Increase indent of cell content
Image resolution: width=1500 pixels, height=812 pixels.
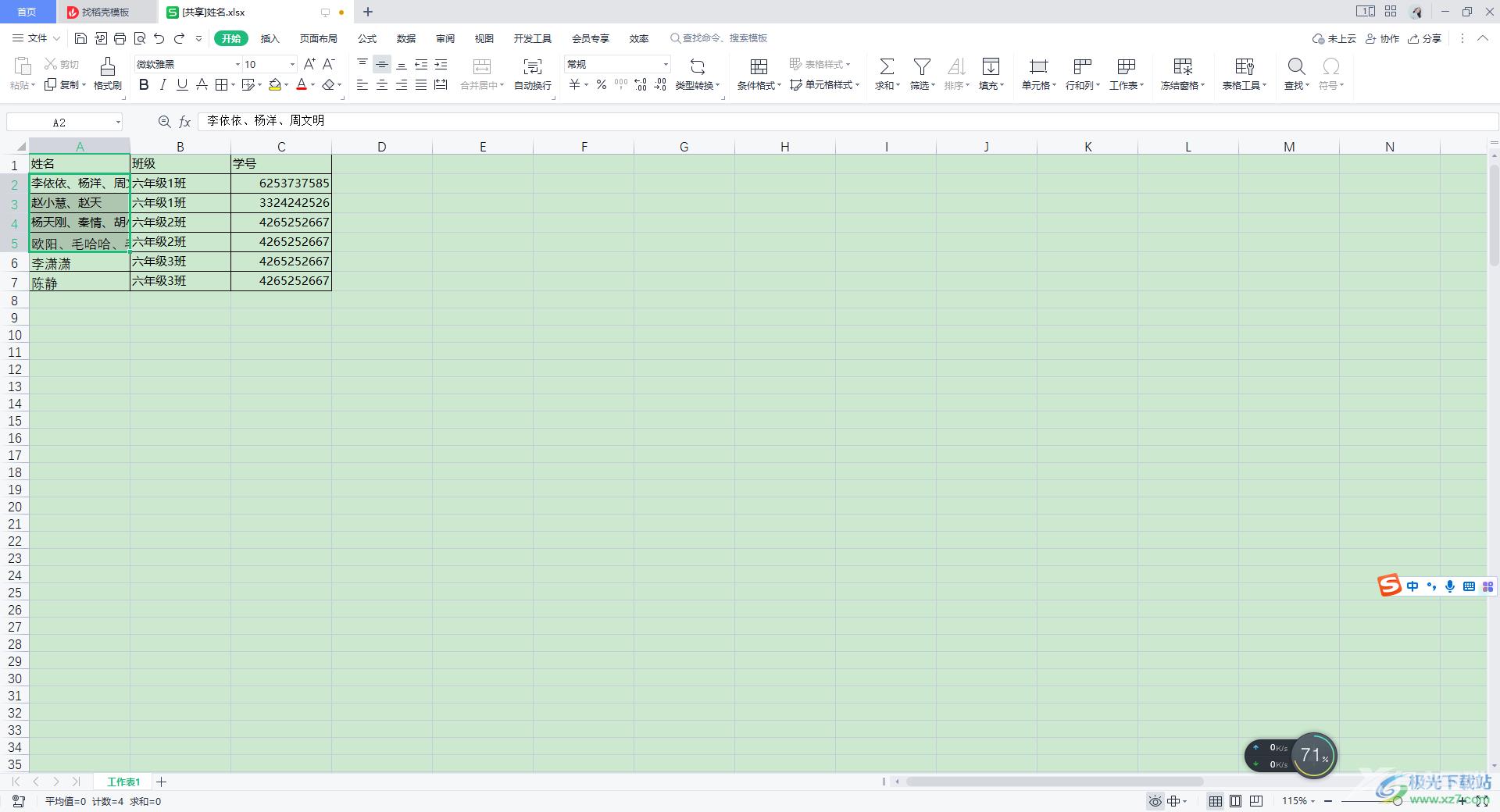[x=441, y=64]
